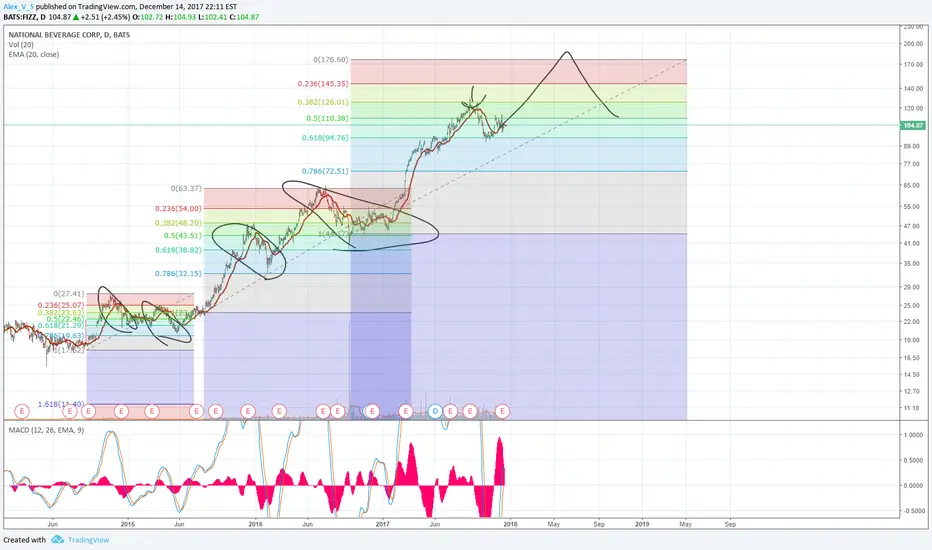This screenshot has height=550, width=932.
Task: Click the TradingView cloud logo icon
Action: (x=57, y=539)
